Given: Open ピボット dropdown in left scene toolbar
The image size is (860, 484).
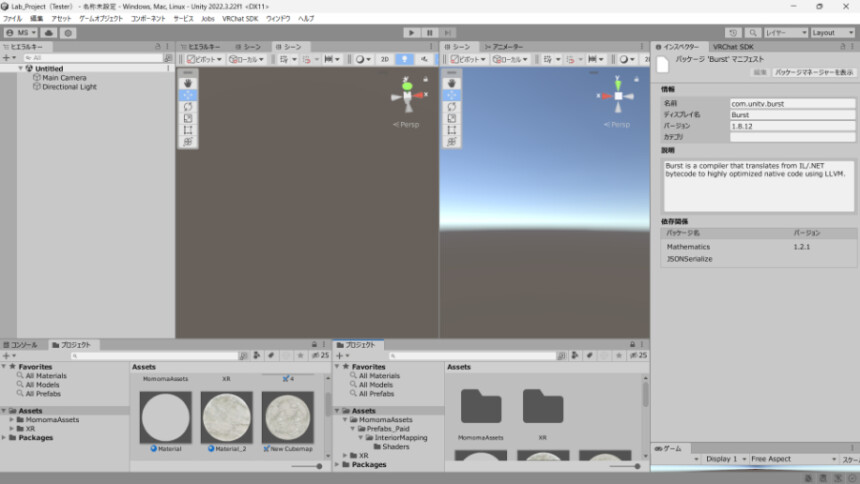Looking at the screenshot, I should click(204, 59).
